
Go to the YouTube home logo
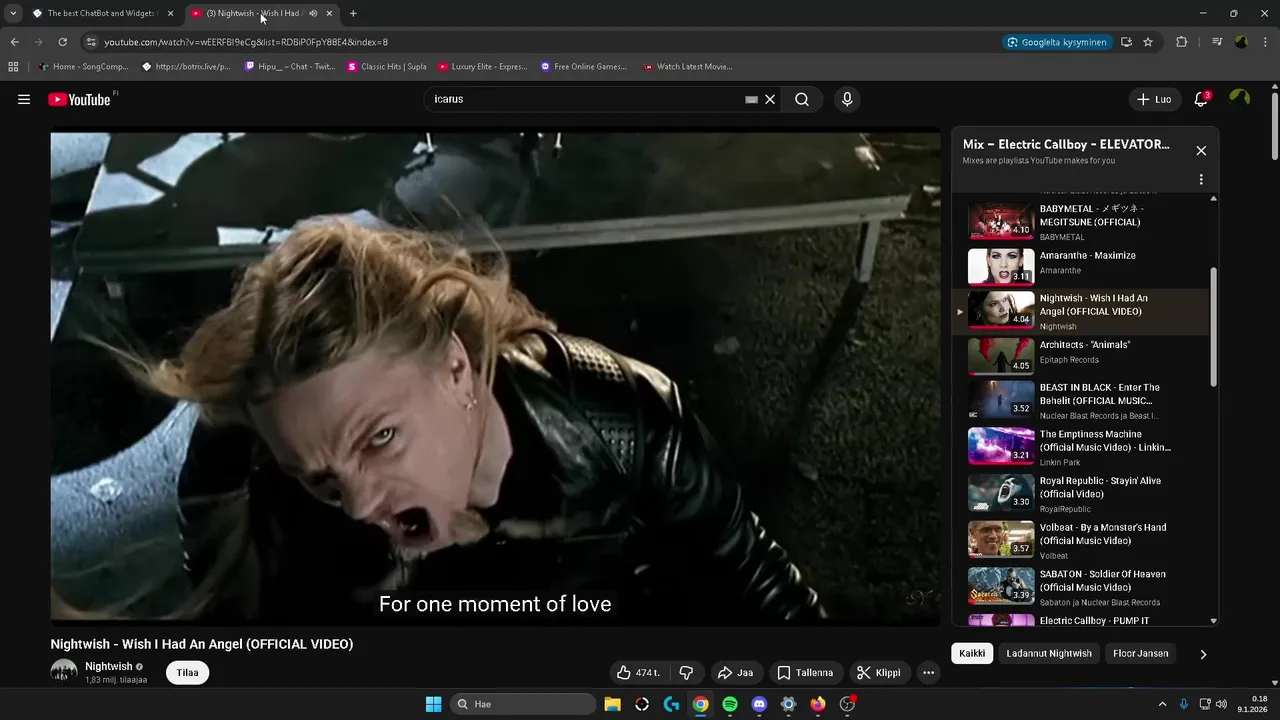click(x=82, y=99)
